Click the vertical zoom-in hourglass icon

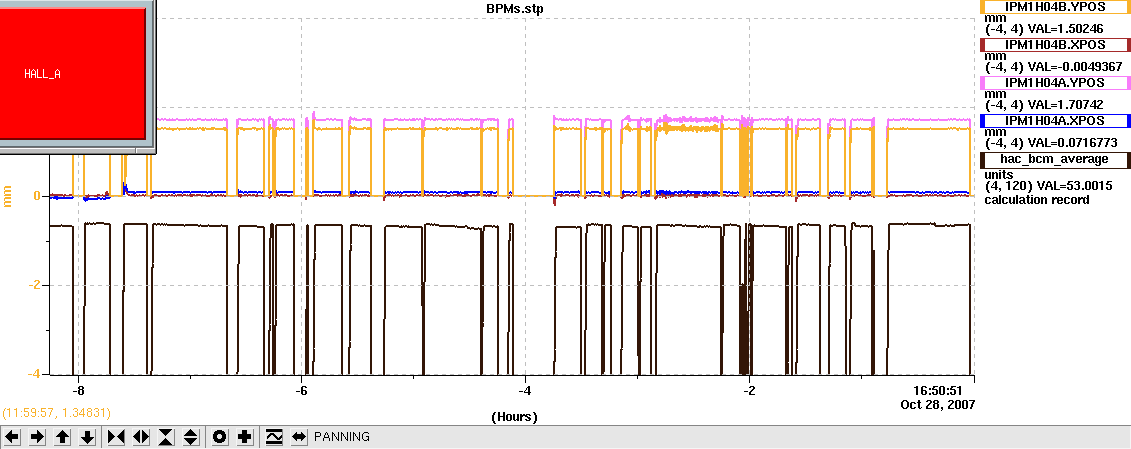166,437
